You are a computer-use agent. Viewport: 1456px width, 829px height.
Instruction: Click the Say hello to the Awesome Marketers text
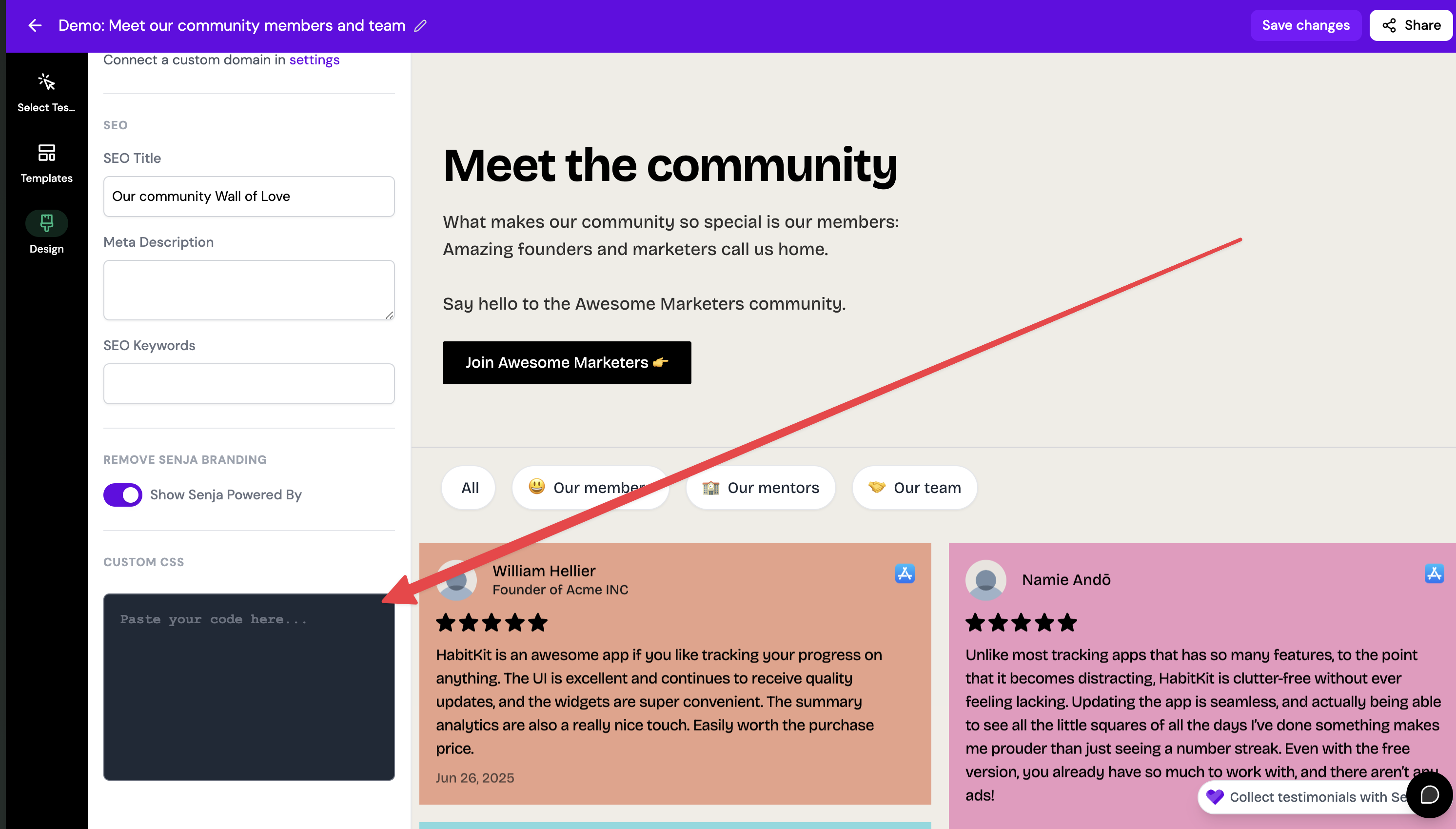(644, 303)
